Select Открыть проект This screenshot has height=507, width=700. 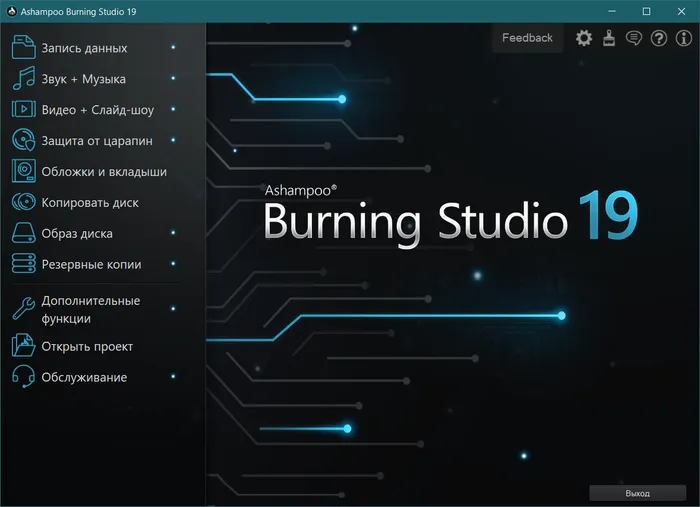click(x=88, y=346)
